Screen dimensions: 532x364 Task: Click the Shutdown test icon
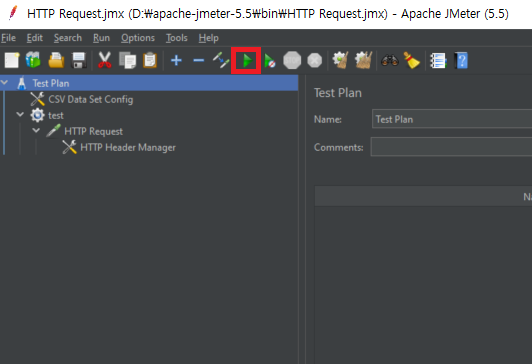click(315, 61)
